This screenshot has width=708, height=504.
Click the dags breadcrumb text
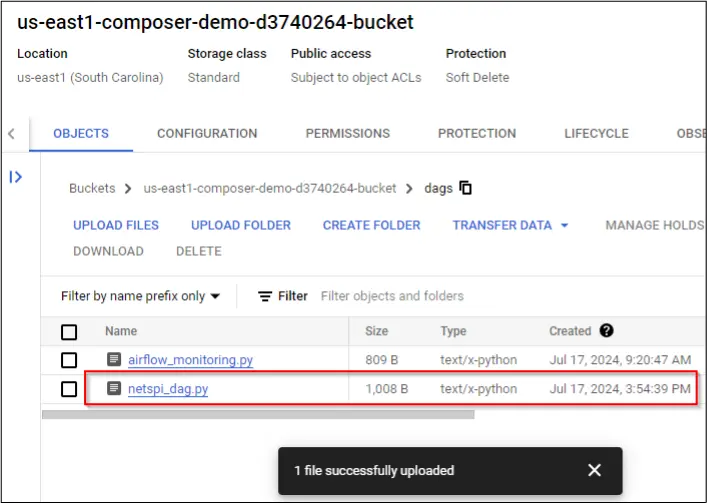pos(438,188)
